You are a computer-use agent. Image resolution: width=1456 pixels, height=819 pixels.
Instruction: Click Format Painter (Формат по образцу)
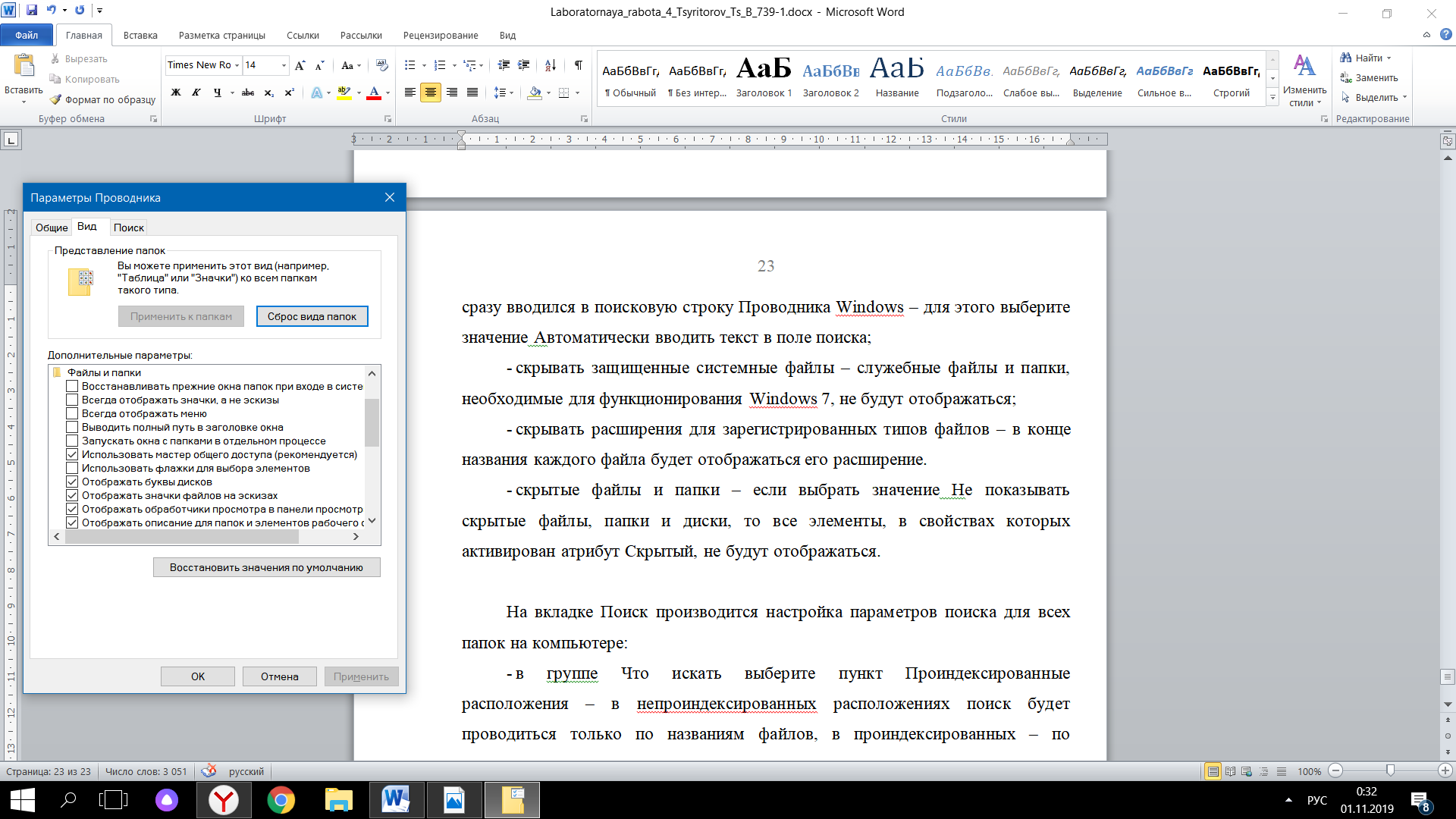(x=102, y=99)
